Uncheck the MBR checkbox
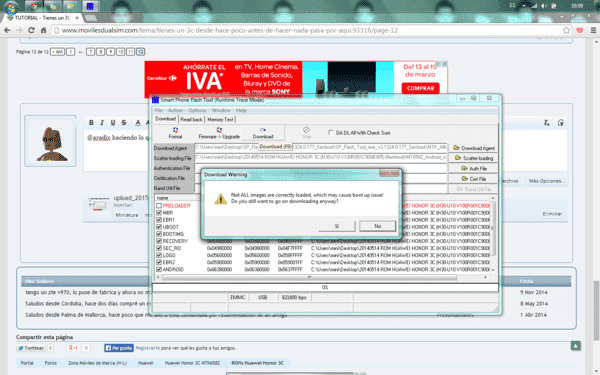This screenshot has width=600, height=375. (159, 213)
